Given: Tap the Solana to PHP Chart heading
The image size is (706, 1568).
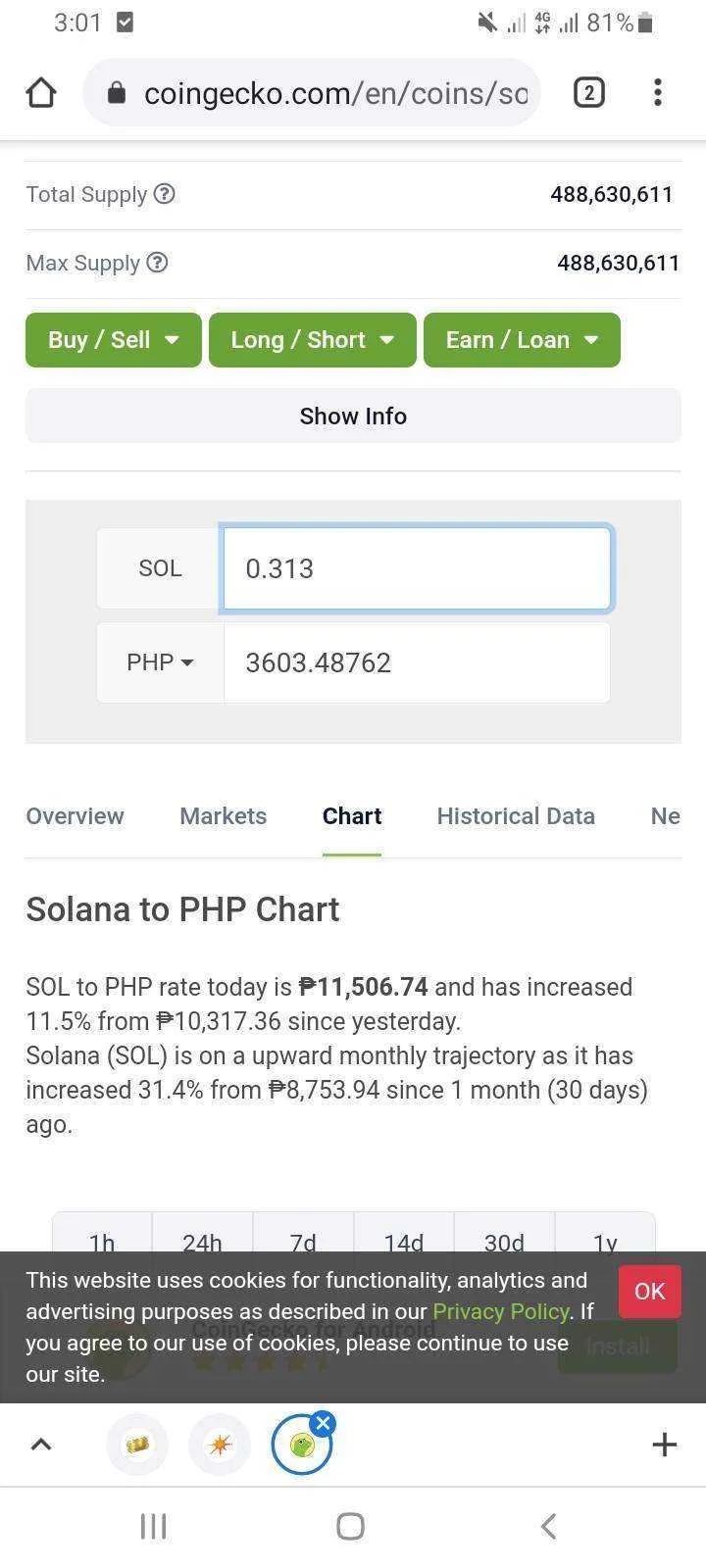Looking at the screenshot, I should pos(182,909).
